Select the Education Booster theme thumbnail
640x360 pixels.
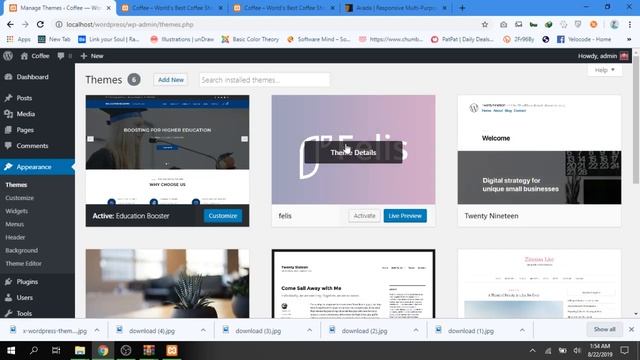pyautogui.click(x=167, y=150)
